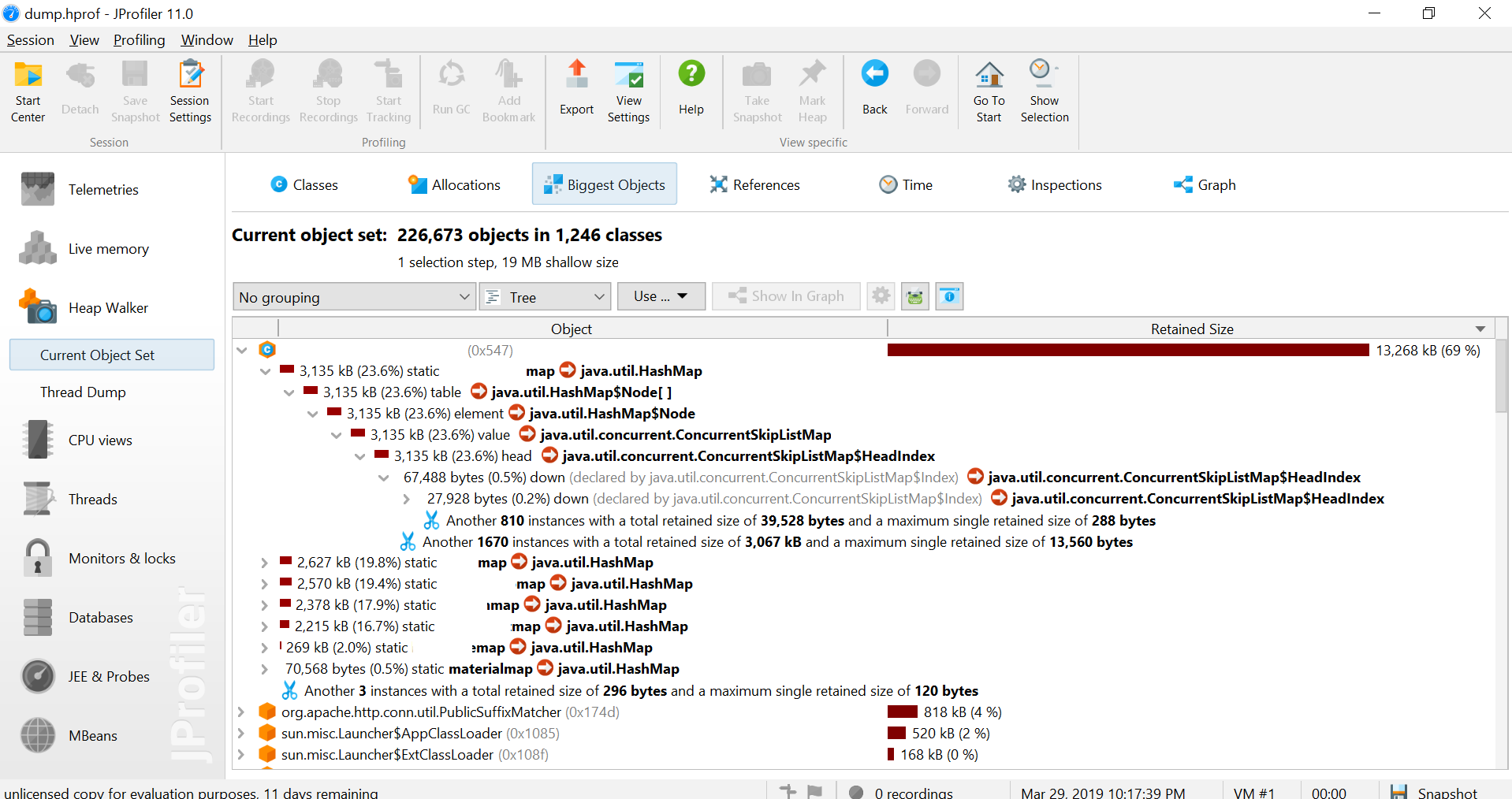Open the Profiling menu
This screenshot has width=1512, height=799.
pos(139,40)
